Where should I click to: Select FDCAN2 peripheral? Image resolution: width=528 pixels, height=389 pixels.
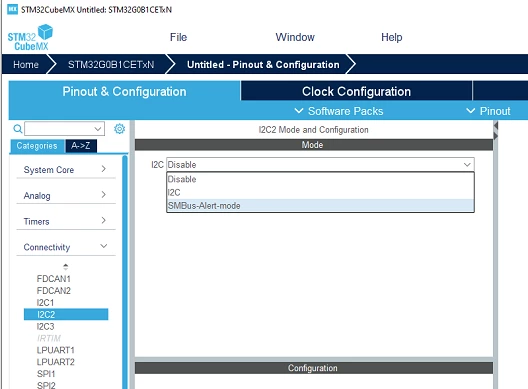click(x=54, y=291)
